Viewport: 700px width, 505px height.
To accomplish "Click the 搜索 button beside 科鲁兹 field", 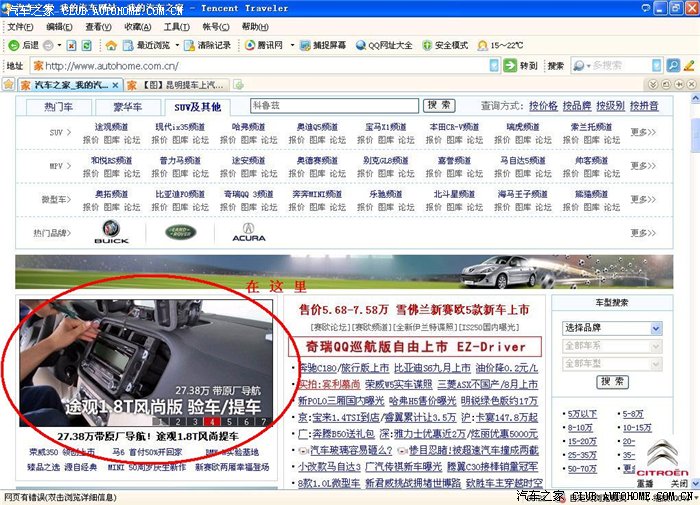I will (438, 105).
